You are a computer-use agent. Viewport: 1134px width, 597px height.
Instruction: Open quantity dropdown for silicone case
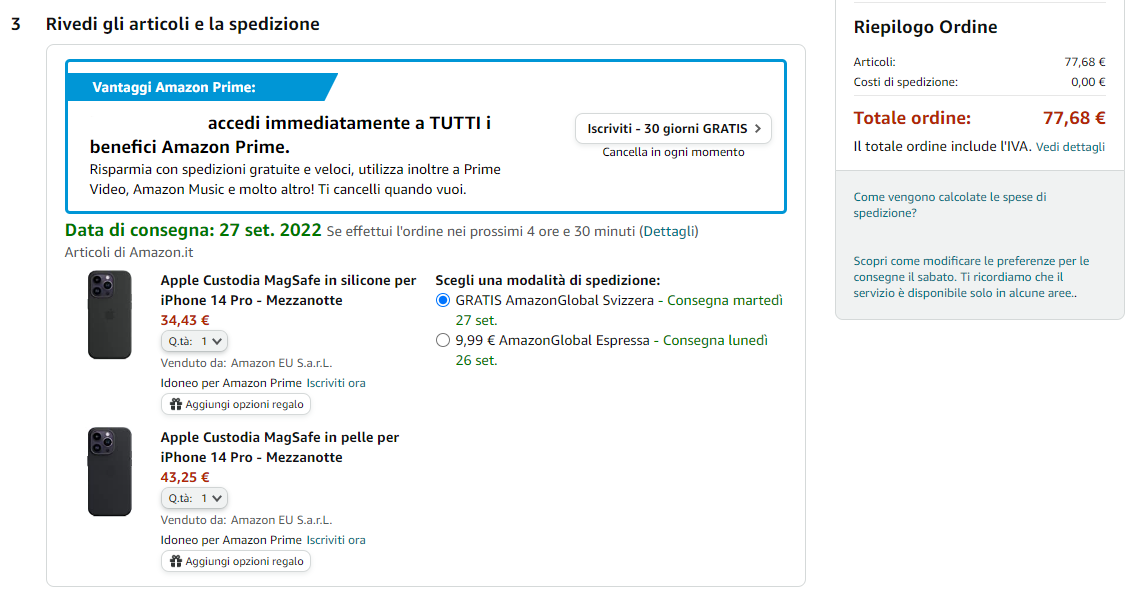[x=195, y=341]
